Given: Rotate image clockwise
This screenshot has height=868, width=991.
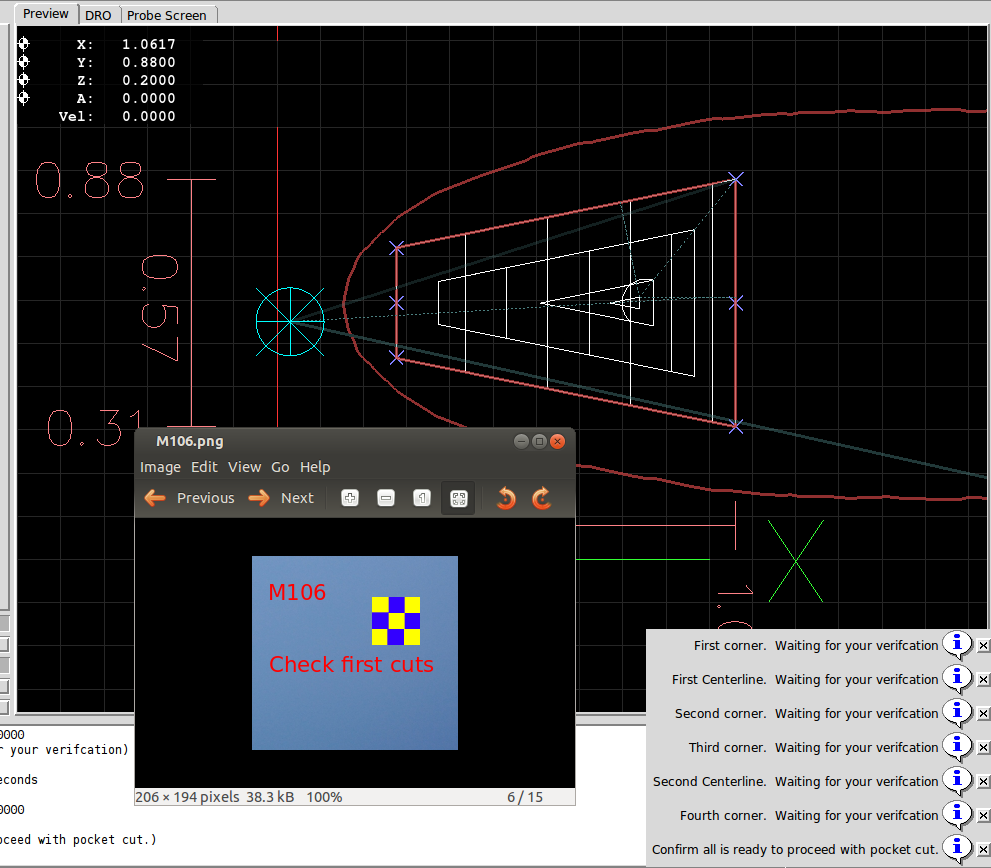Looking at the screenshot, I should tap(542, 498).
